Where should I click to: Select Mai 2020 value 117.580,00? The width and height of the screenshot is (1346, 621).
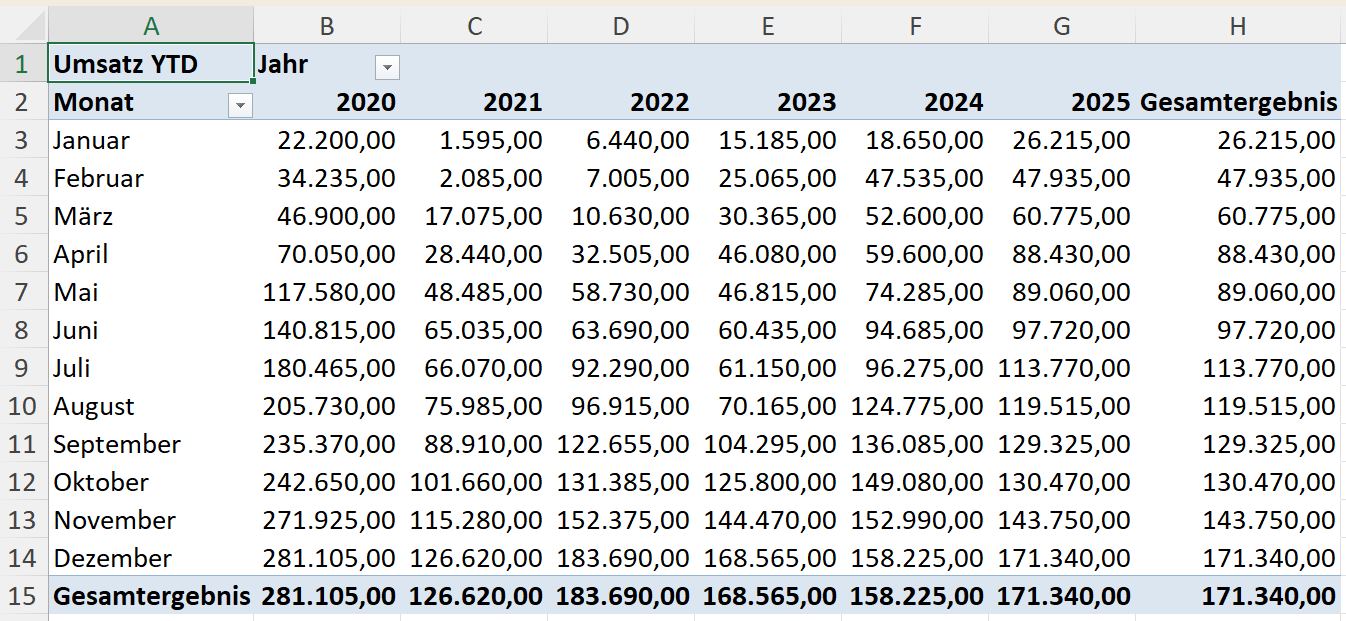pyautogui.click(x=327, y=293)
